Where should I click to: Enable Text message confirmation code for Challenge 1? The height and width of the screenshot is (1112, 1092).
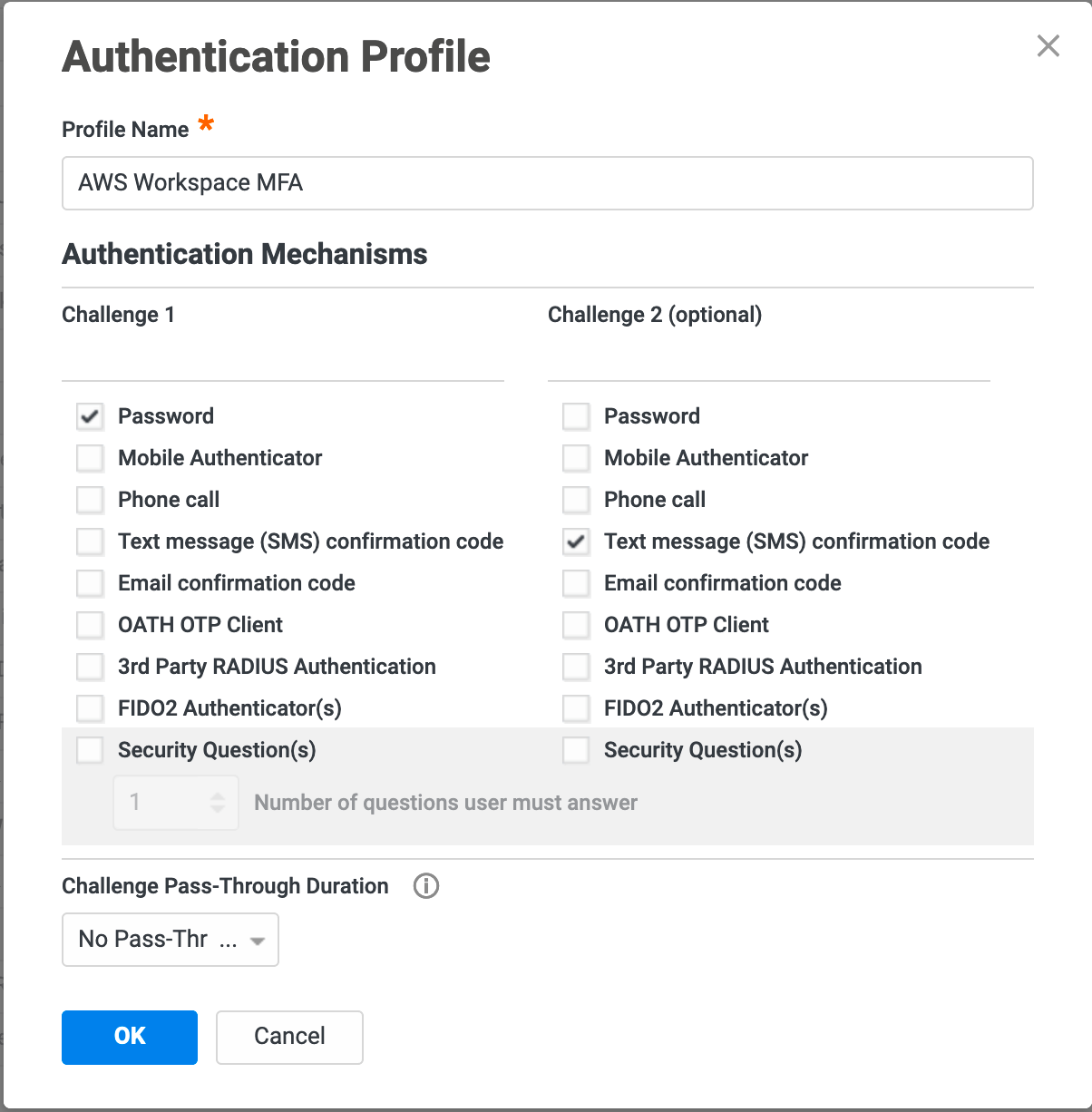(90, 541)
